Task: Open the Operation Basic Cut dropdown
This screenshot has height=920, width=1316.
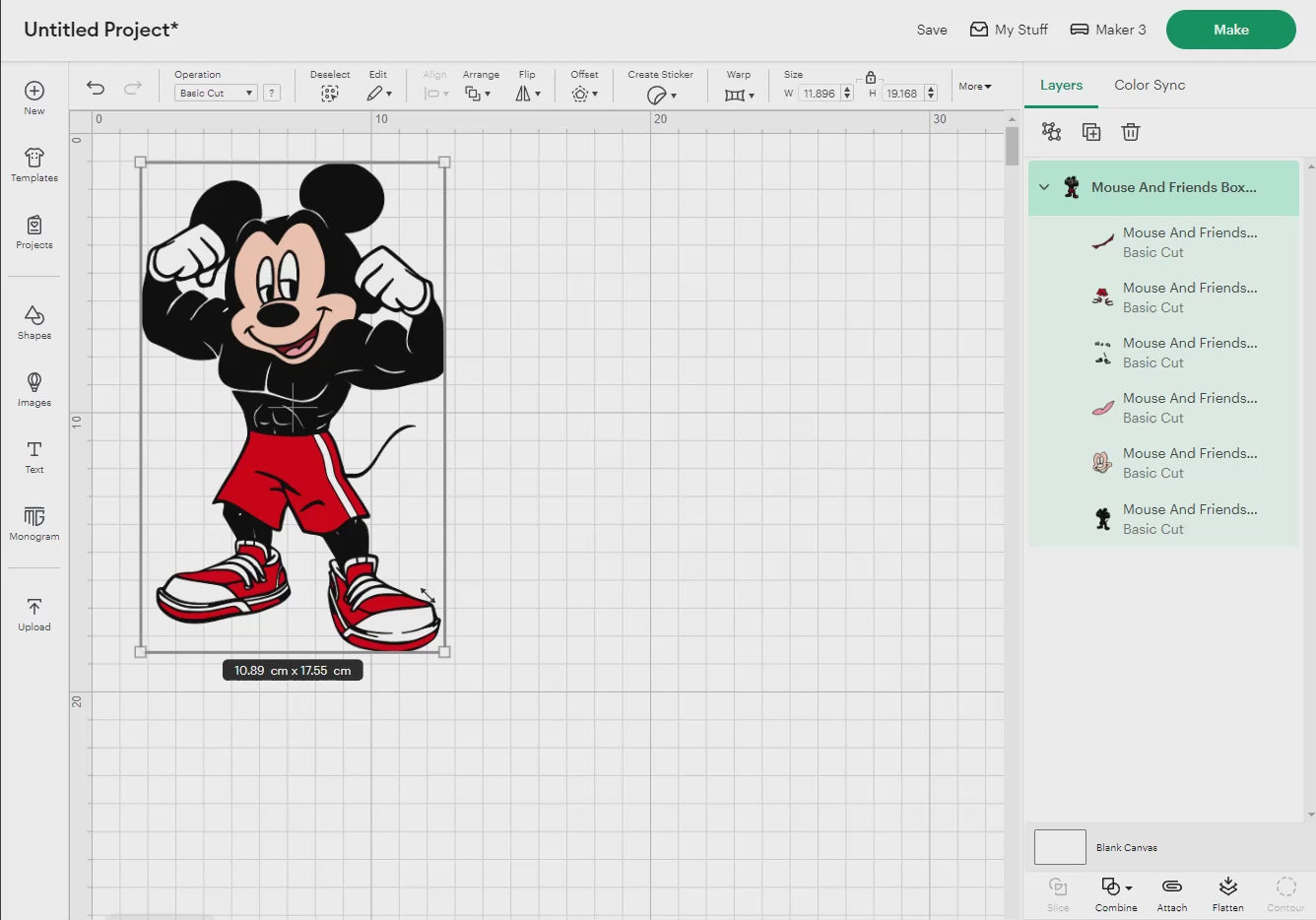Action: 216,93
